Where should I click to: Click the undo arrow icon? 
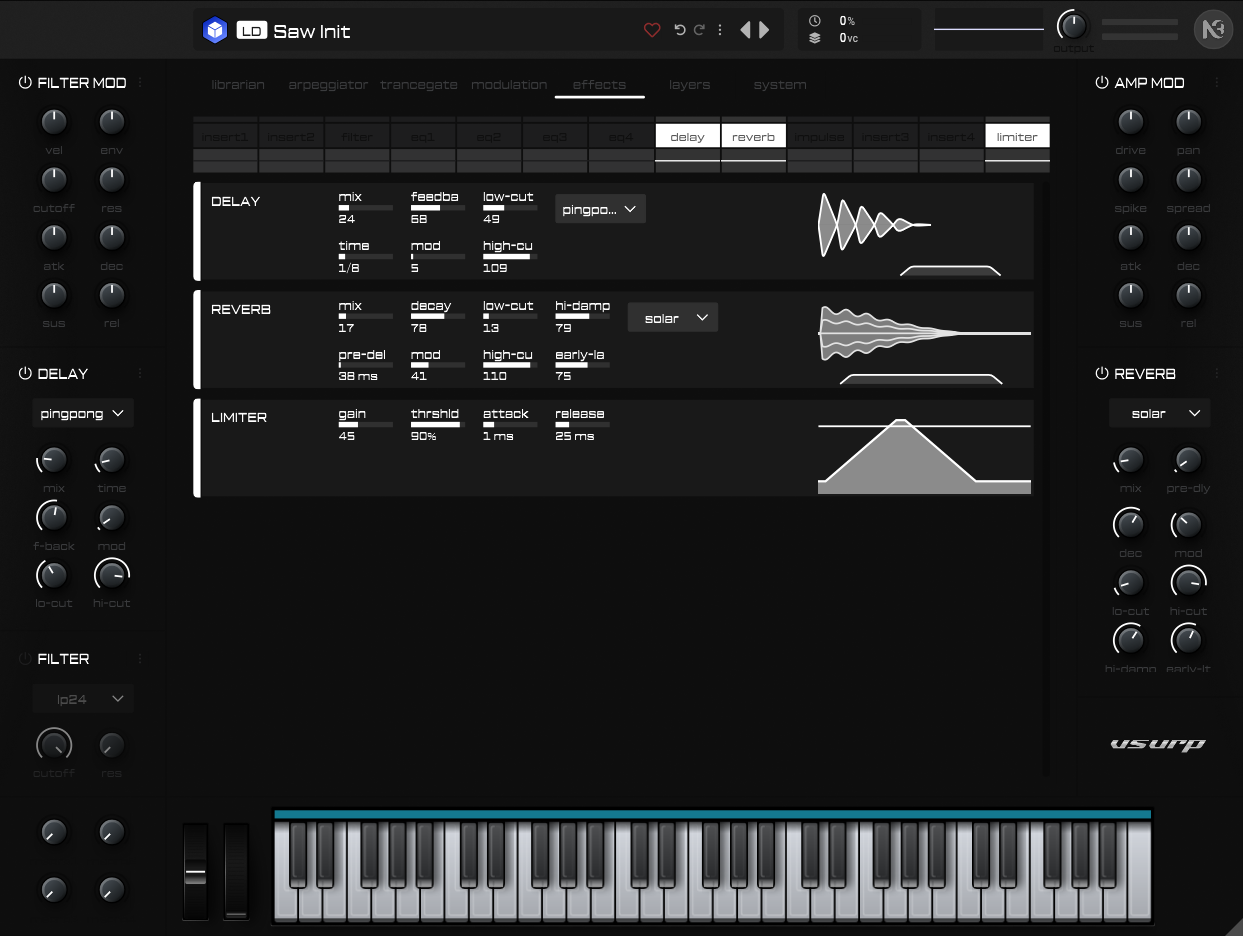pyautogui.click(x=680, y=30)
